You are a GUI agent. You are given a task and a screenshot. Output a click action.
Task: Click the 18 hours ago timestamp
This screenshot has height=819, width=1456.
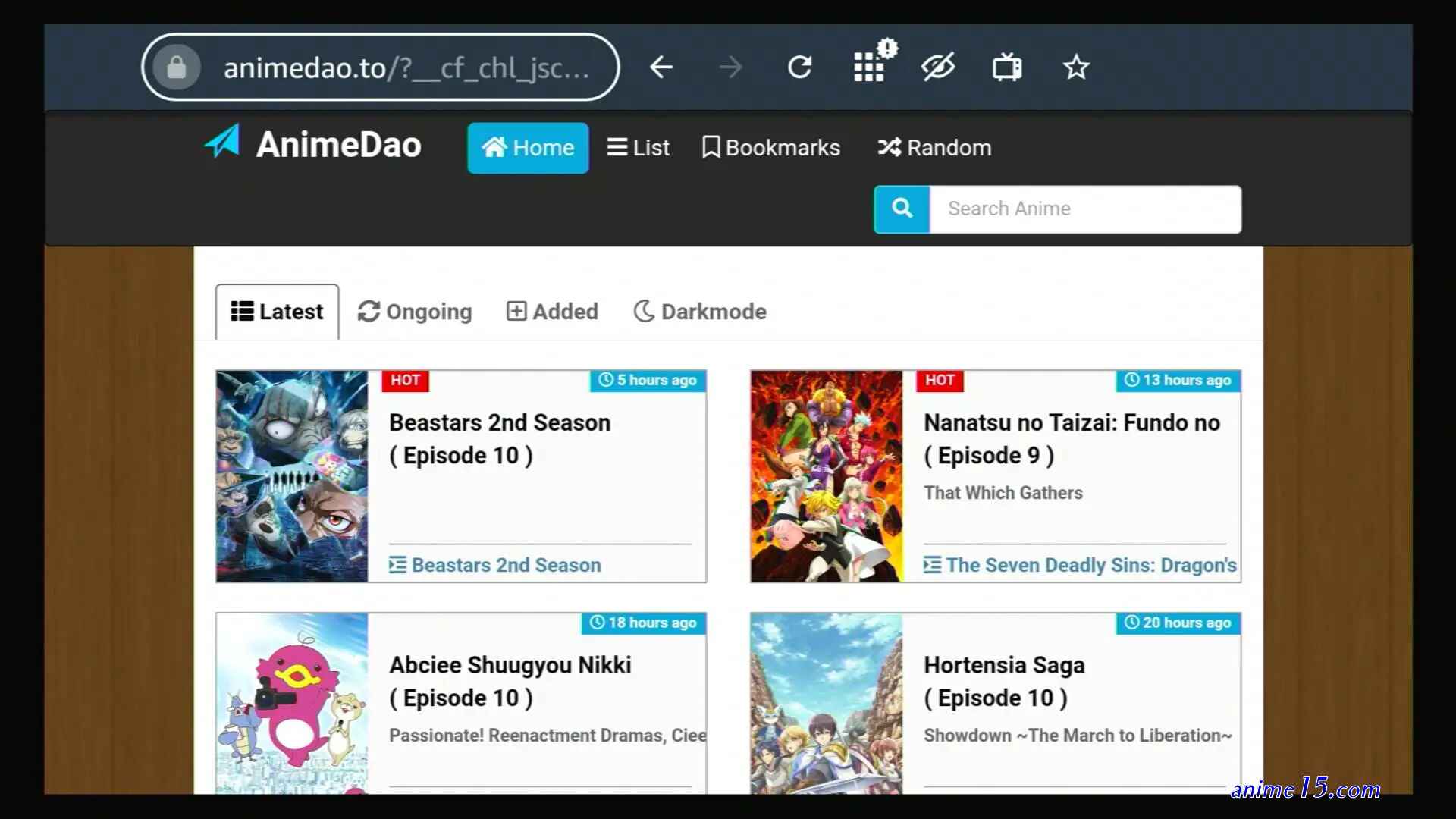[x=644, y=623]
